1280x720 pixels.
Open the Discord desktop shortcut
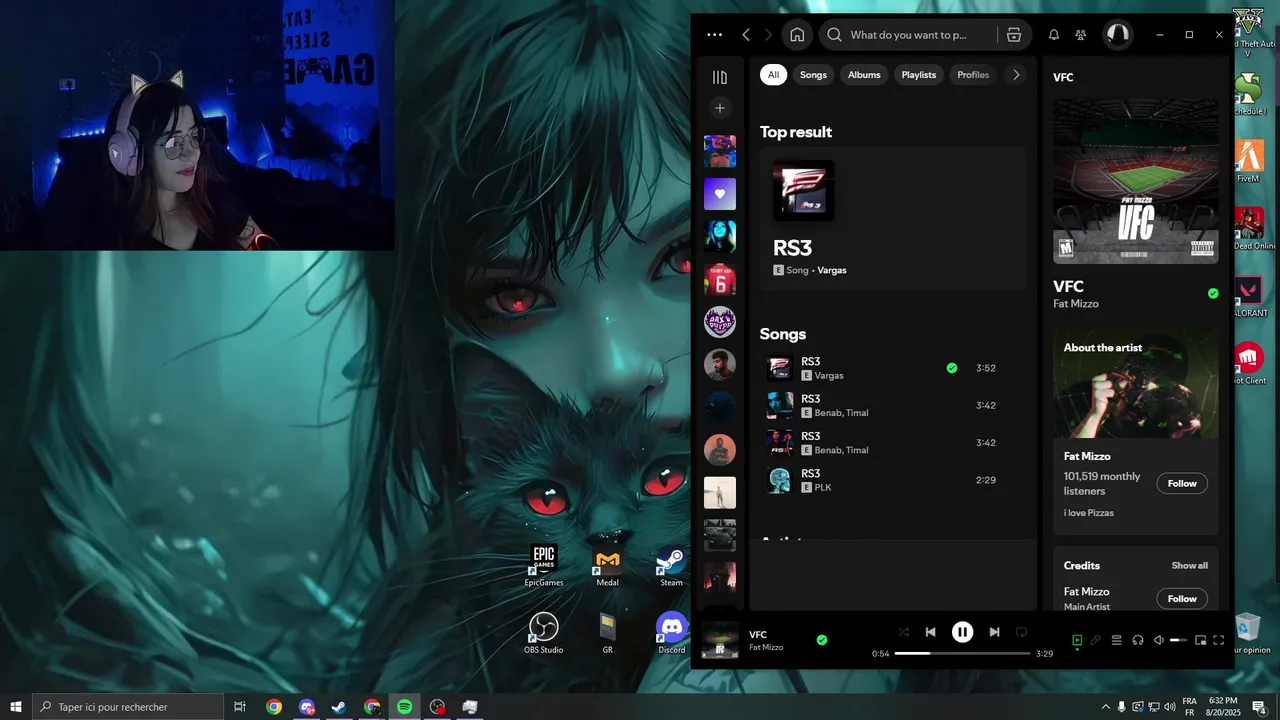pos(672,633)
